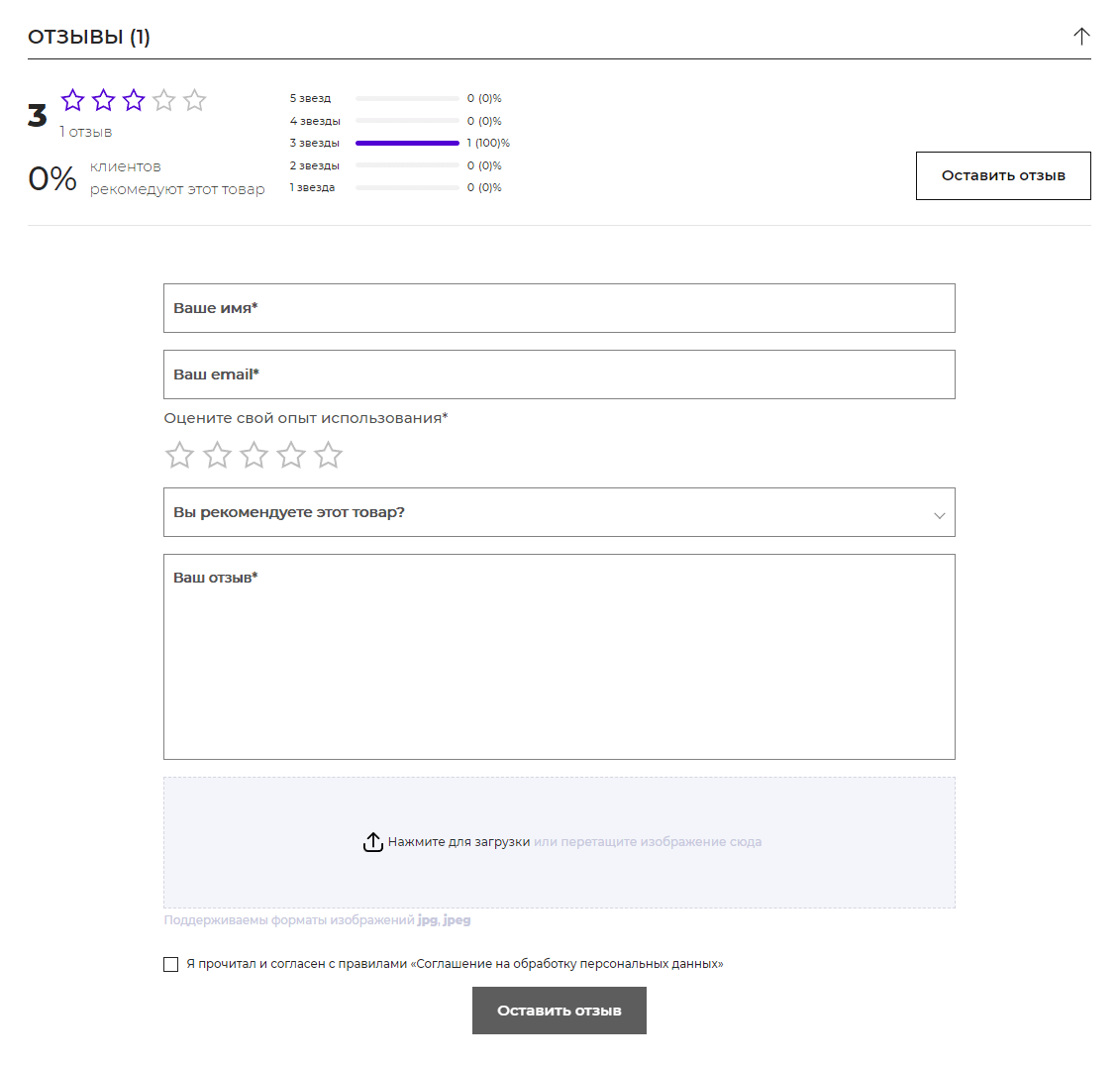Rate four stars in review form
Viewport: 1120px width, 1067px height.
291,456
